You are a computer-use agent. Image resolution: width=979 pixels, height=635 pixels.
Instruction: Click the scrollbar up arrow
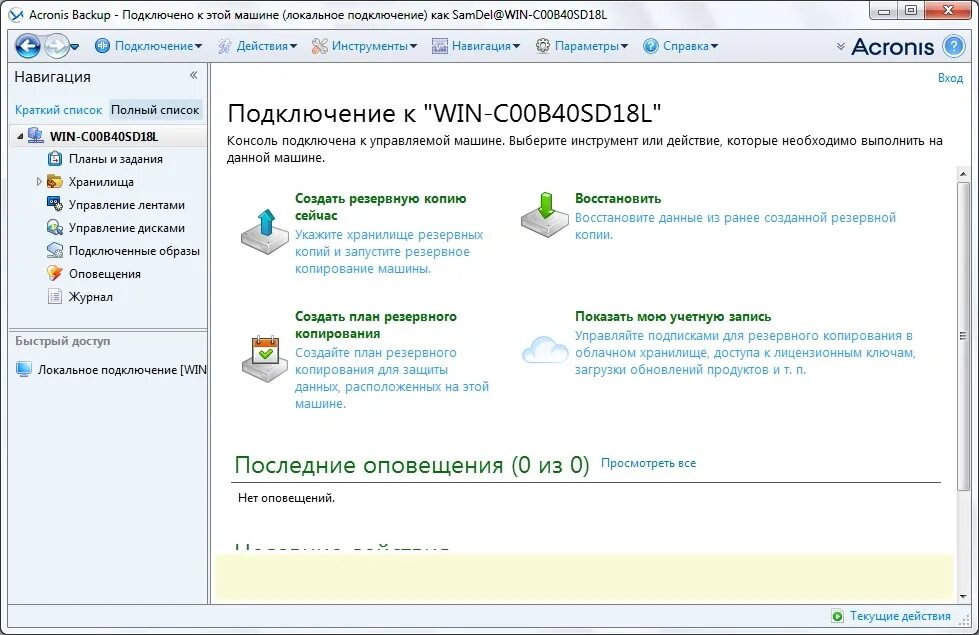[963, 174]
